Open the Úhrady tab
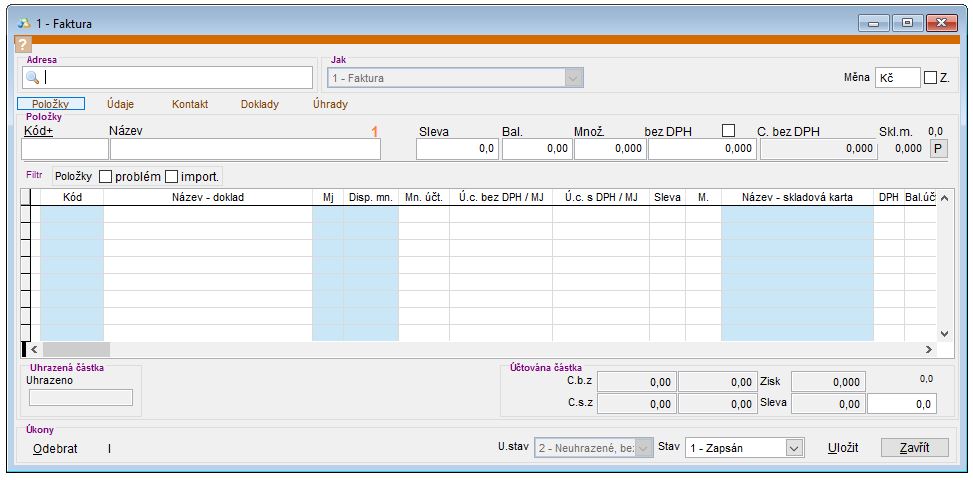Screen dimensions: 973x480 [330, 103]
